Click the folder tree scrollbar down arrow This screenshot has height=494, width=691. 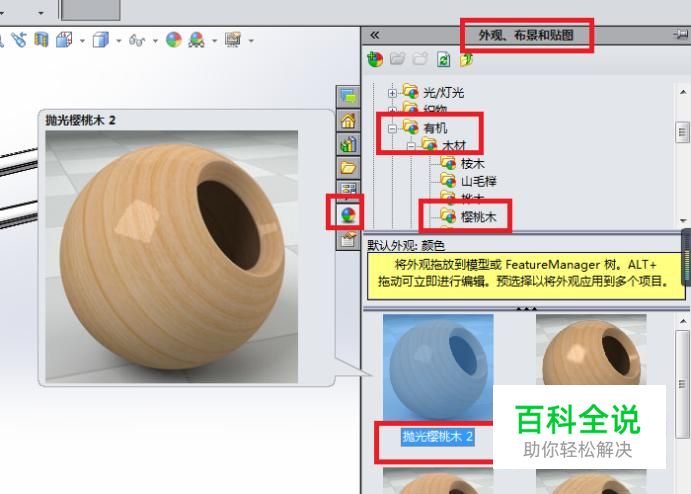pyautogui.click(x=683, y=221)
